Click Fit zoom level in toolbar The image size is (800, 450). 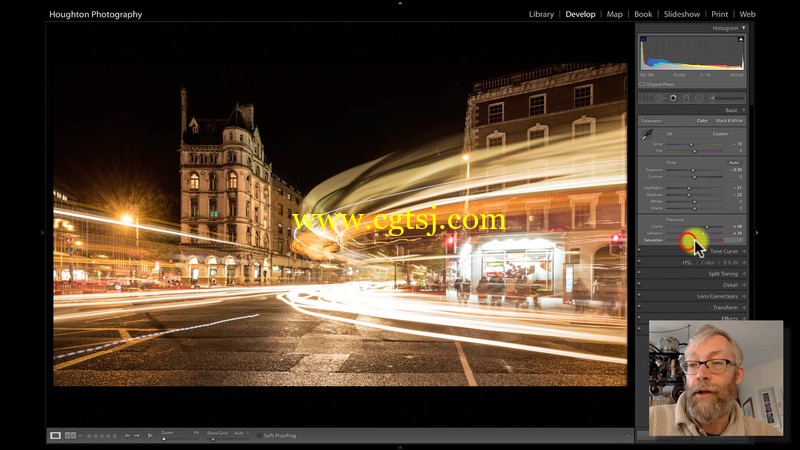pos(196,433)
